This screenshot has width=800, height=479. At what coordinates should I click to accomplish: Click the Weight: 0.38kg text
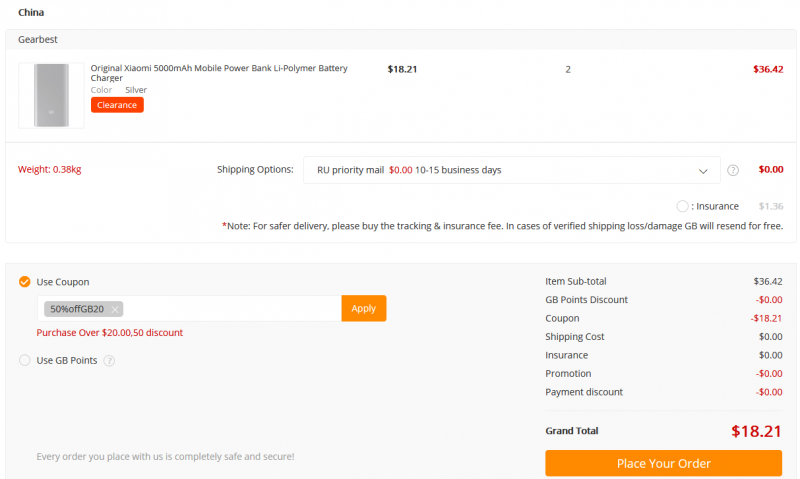49,169
